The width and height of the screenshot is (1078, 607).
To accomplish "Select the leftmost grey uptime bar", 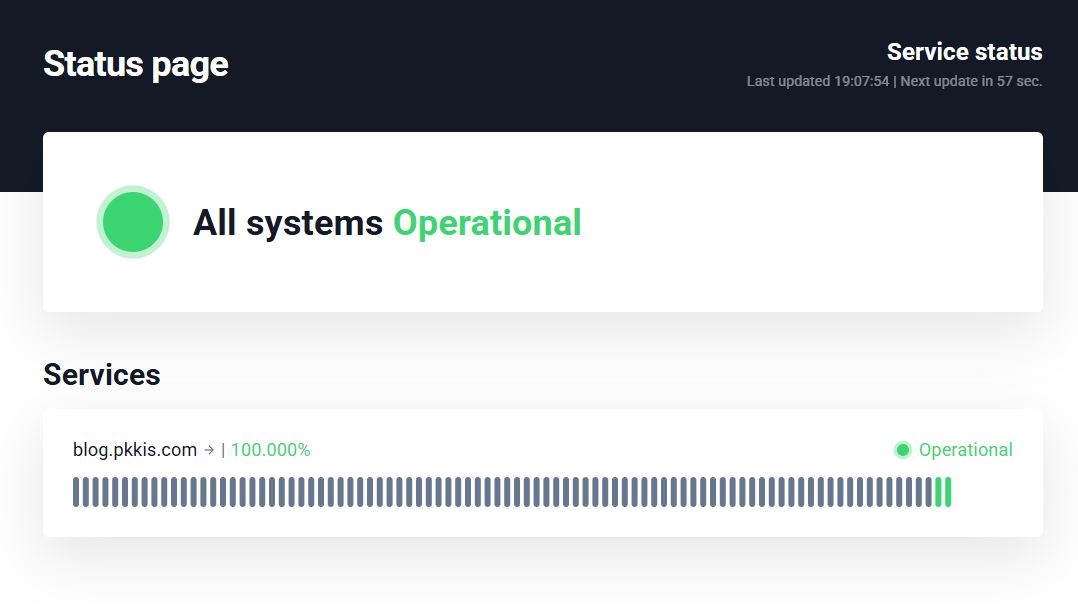I will click(76, 492).
